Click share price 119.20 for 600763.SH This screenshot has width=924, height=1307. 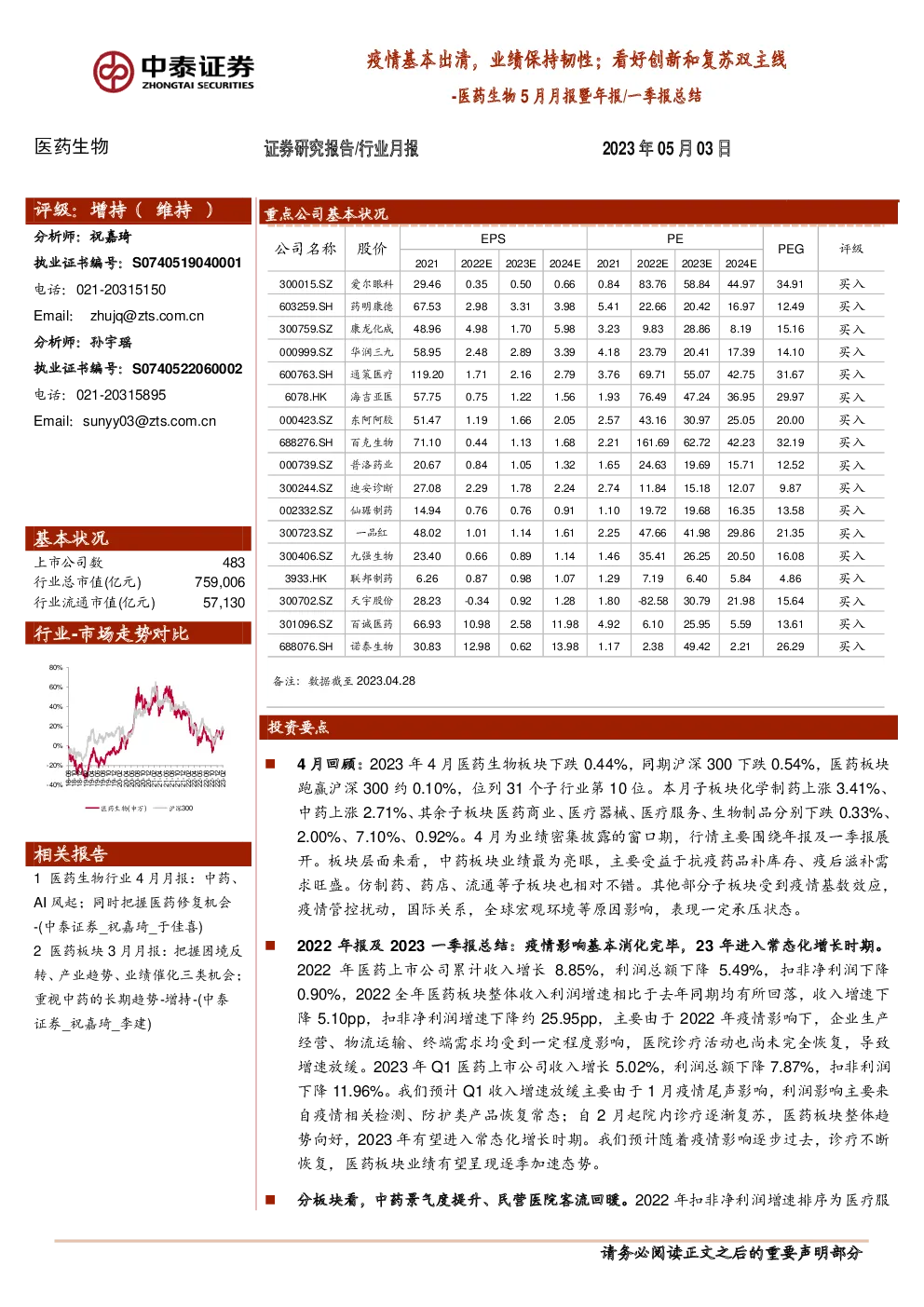point(428,374)
